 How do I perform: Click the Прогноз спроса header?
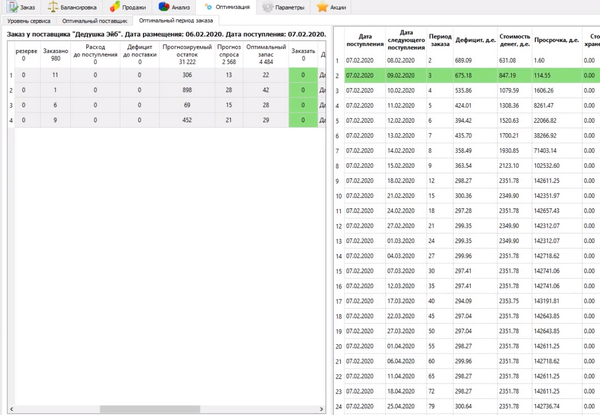[229, 54]
